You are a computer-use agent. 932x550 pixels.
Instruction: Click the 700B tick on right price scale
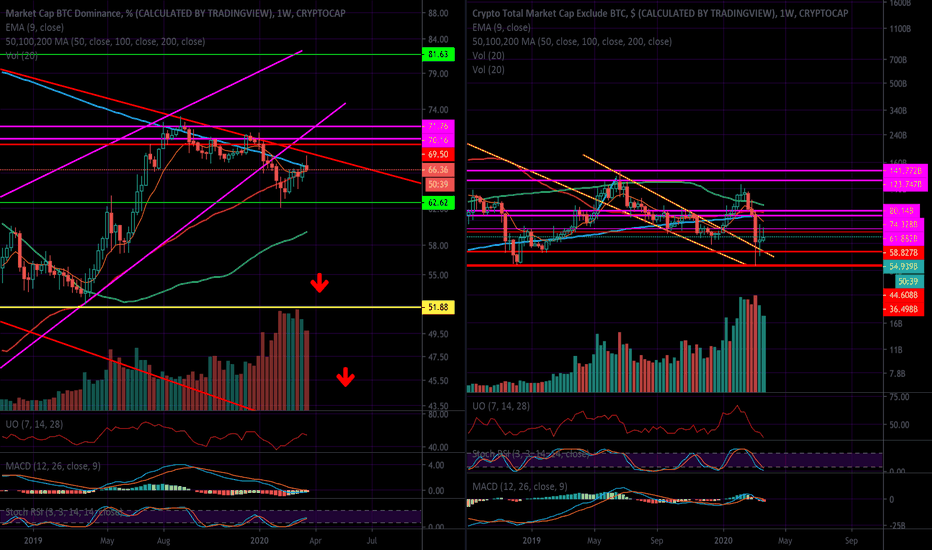(898, 60)
